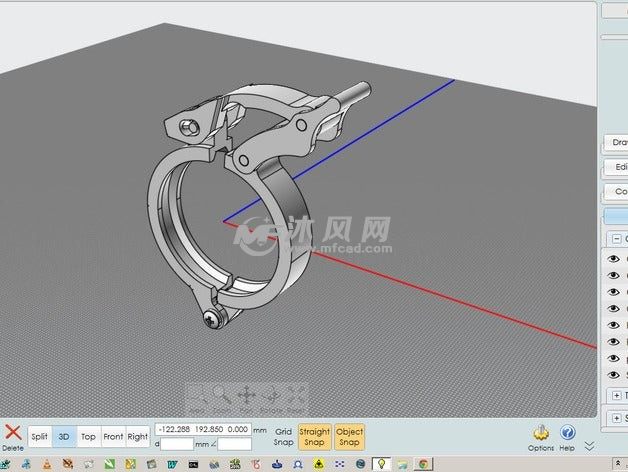Select the Split view mode

point(40,437)
